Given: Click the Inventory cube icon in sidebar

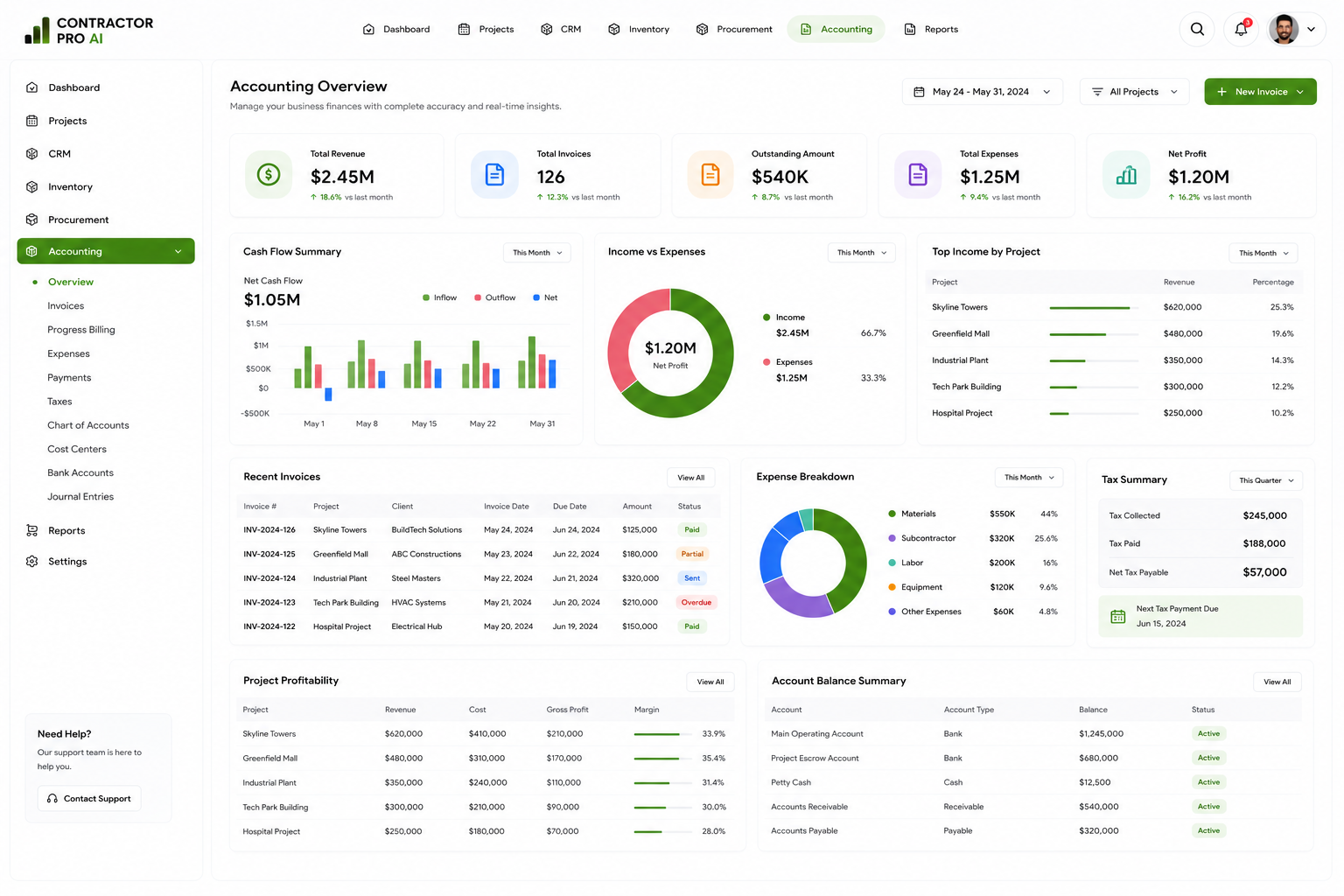Looking at the screenshot, I should 32,186.
